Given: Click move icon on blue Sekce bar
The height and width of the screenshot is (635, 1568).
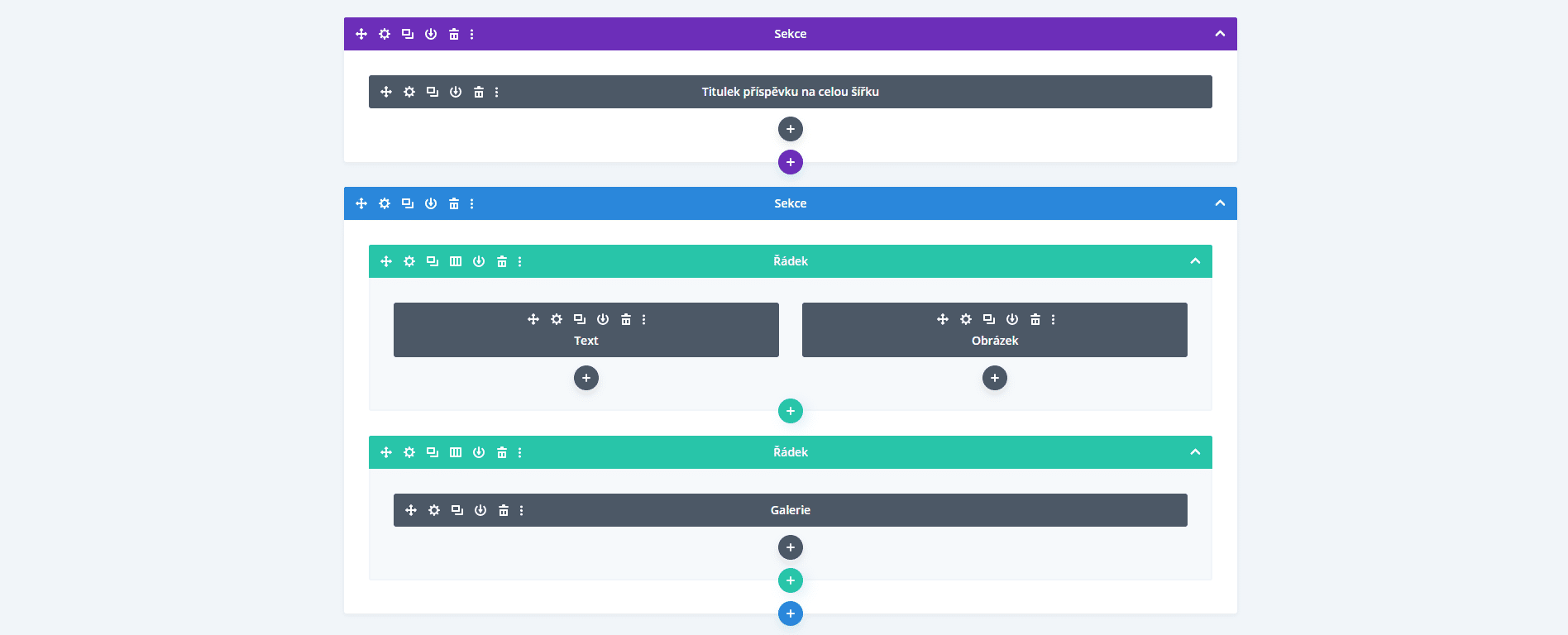Looking at the screenshot, I should 361,203.
